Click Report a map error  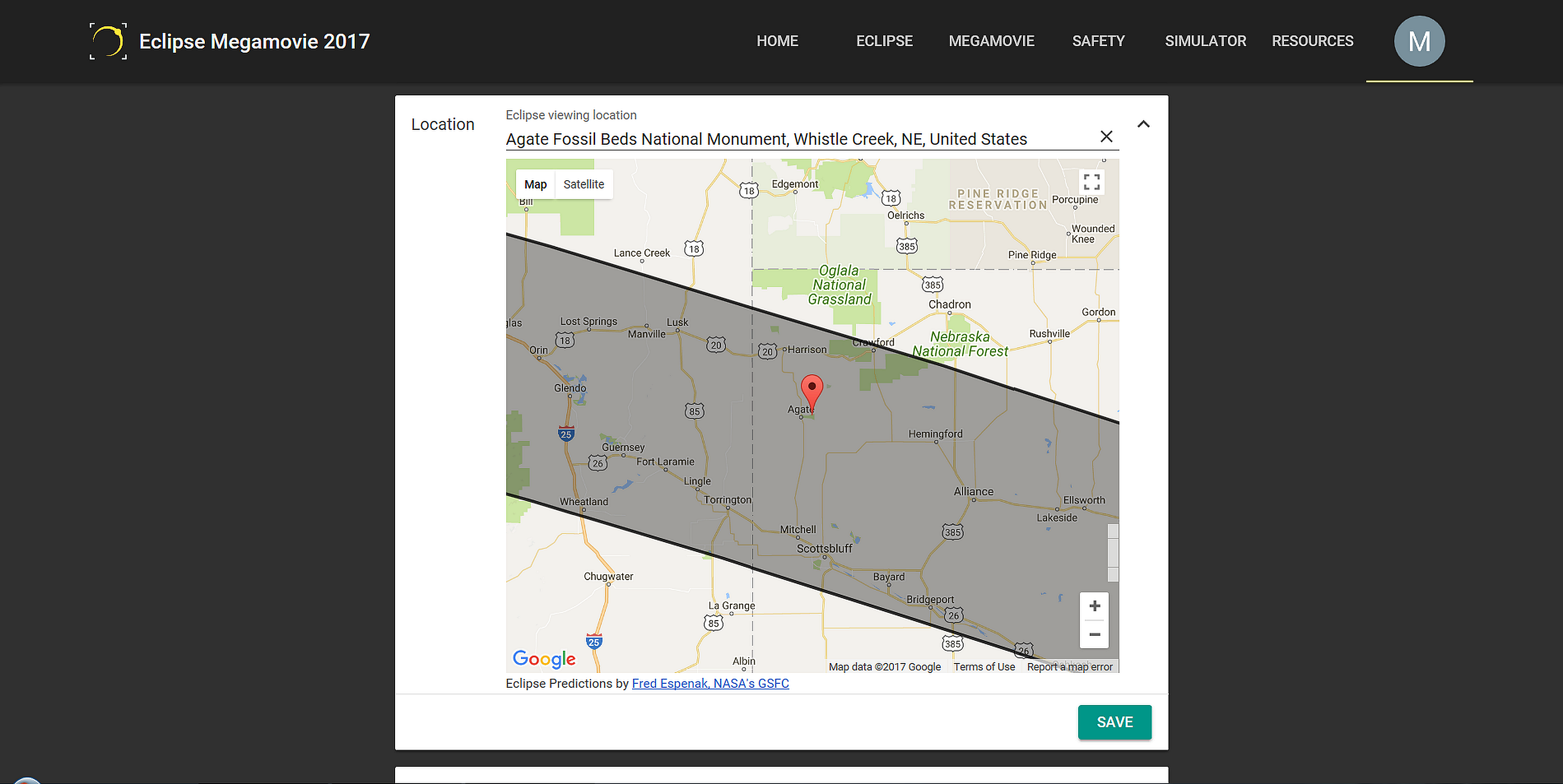1069,667
